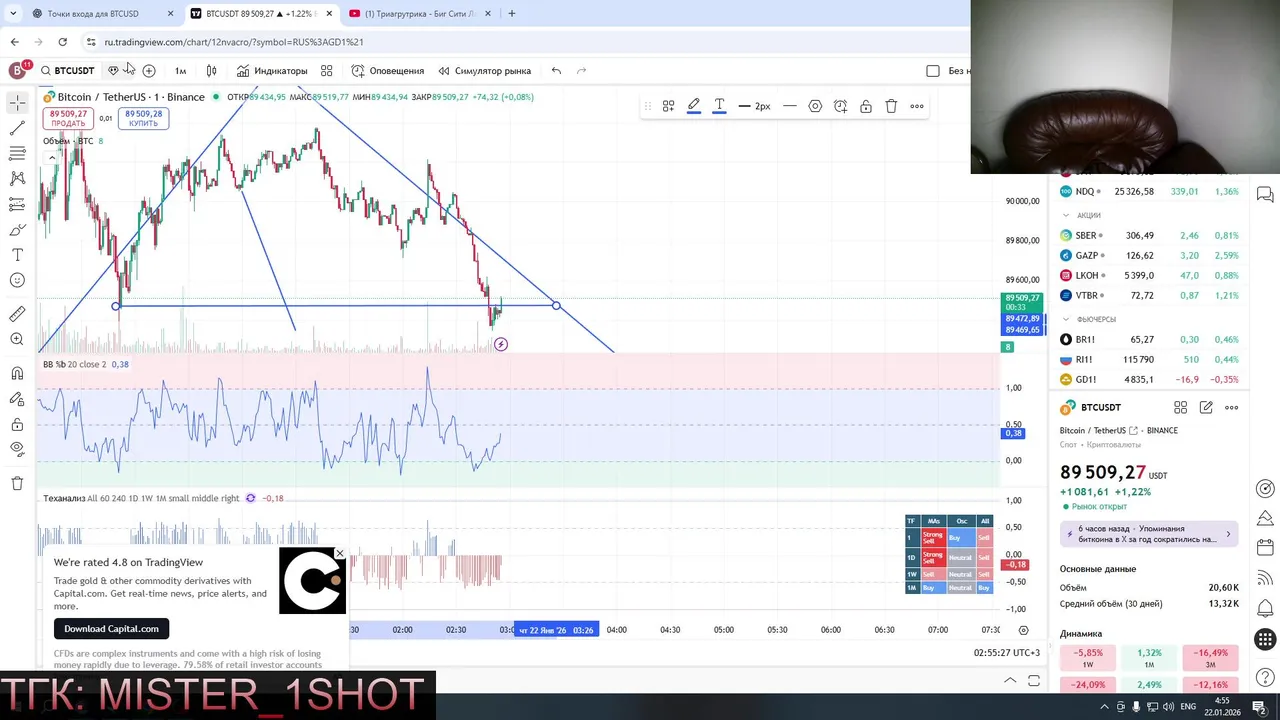
Task: Select the GD1! futures row
Action: (x=1149, y=379)
